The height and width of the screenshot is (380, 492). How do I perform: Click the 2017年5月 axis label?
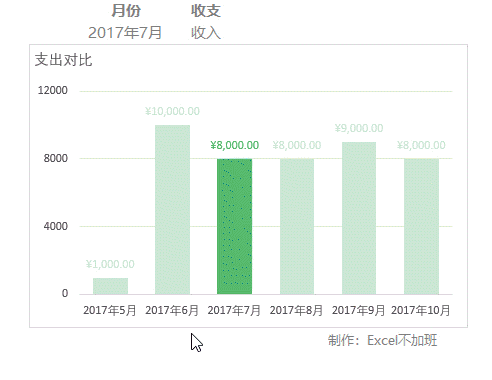tap(110, 310)
